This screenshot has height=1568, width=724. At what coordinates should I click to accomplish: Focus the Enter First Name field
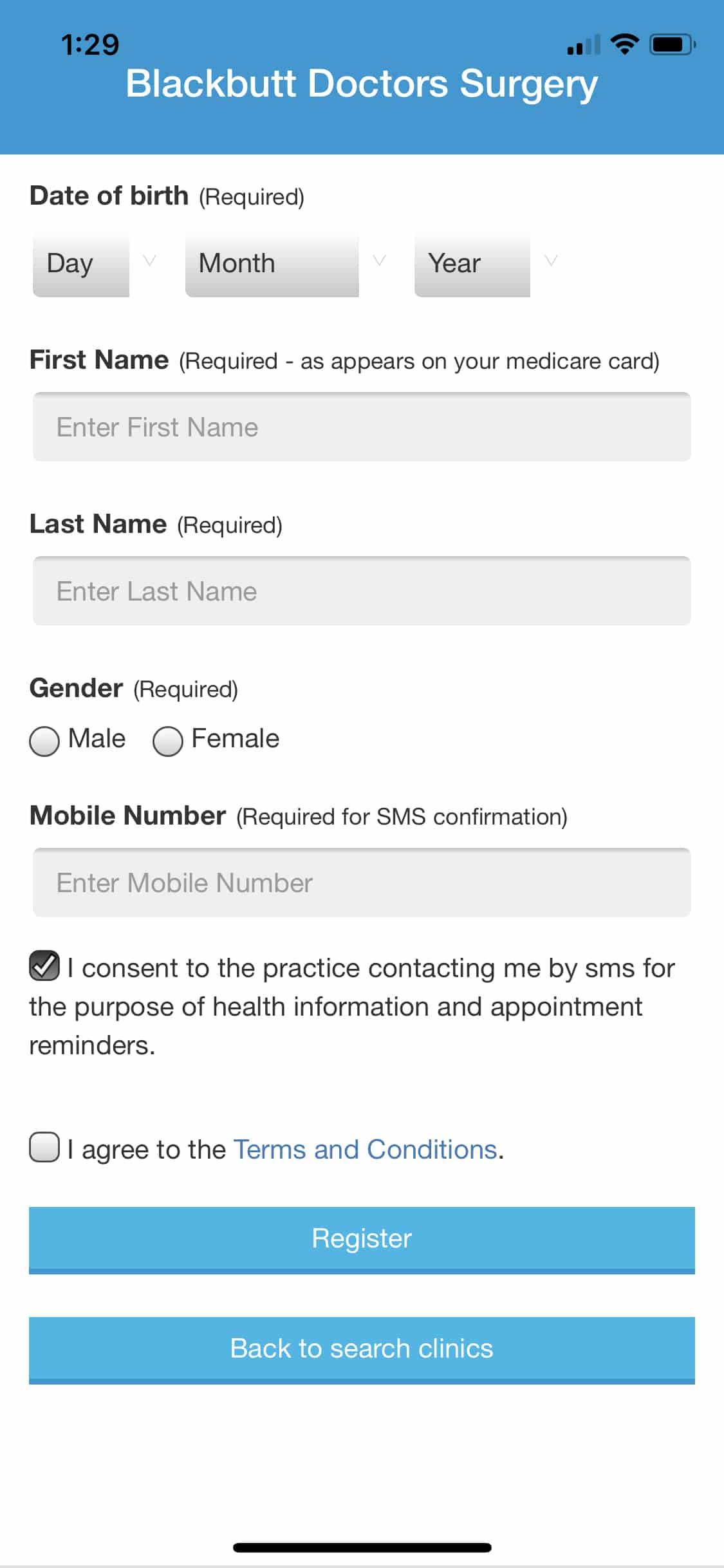(362, 427)
